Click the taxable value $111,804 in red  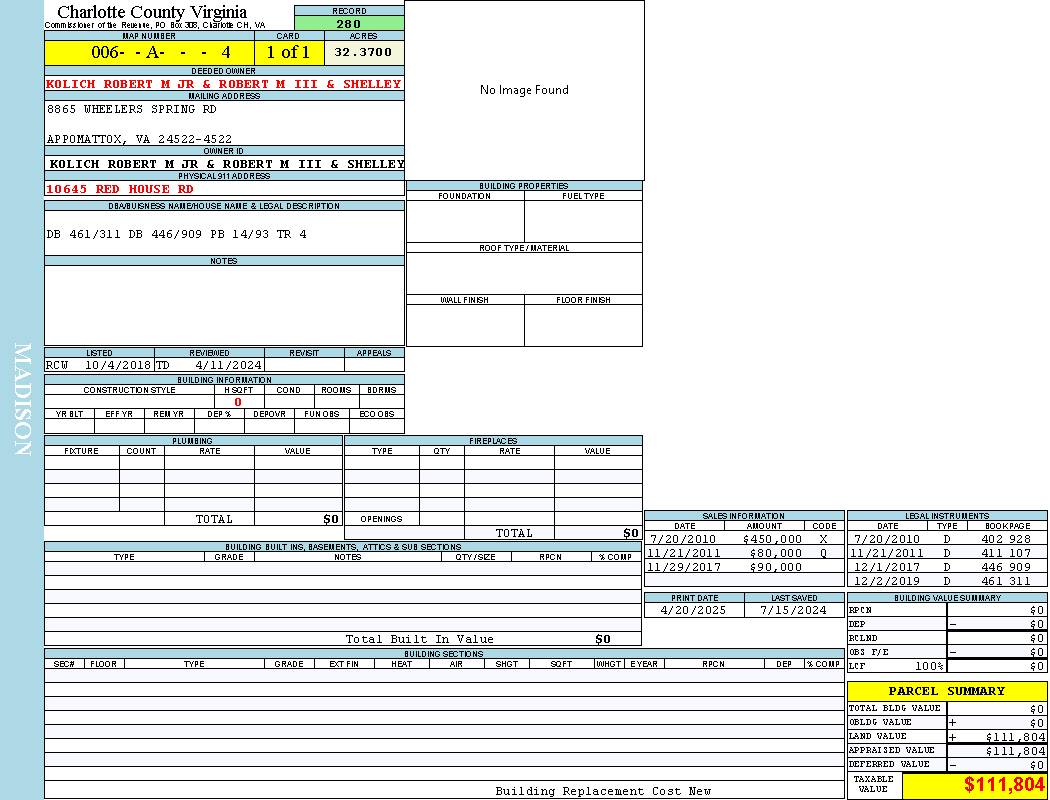1003,786
